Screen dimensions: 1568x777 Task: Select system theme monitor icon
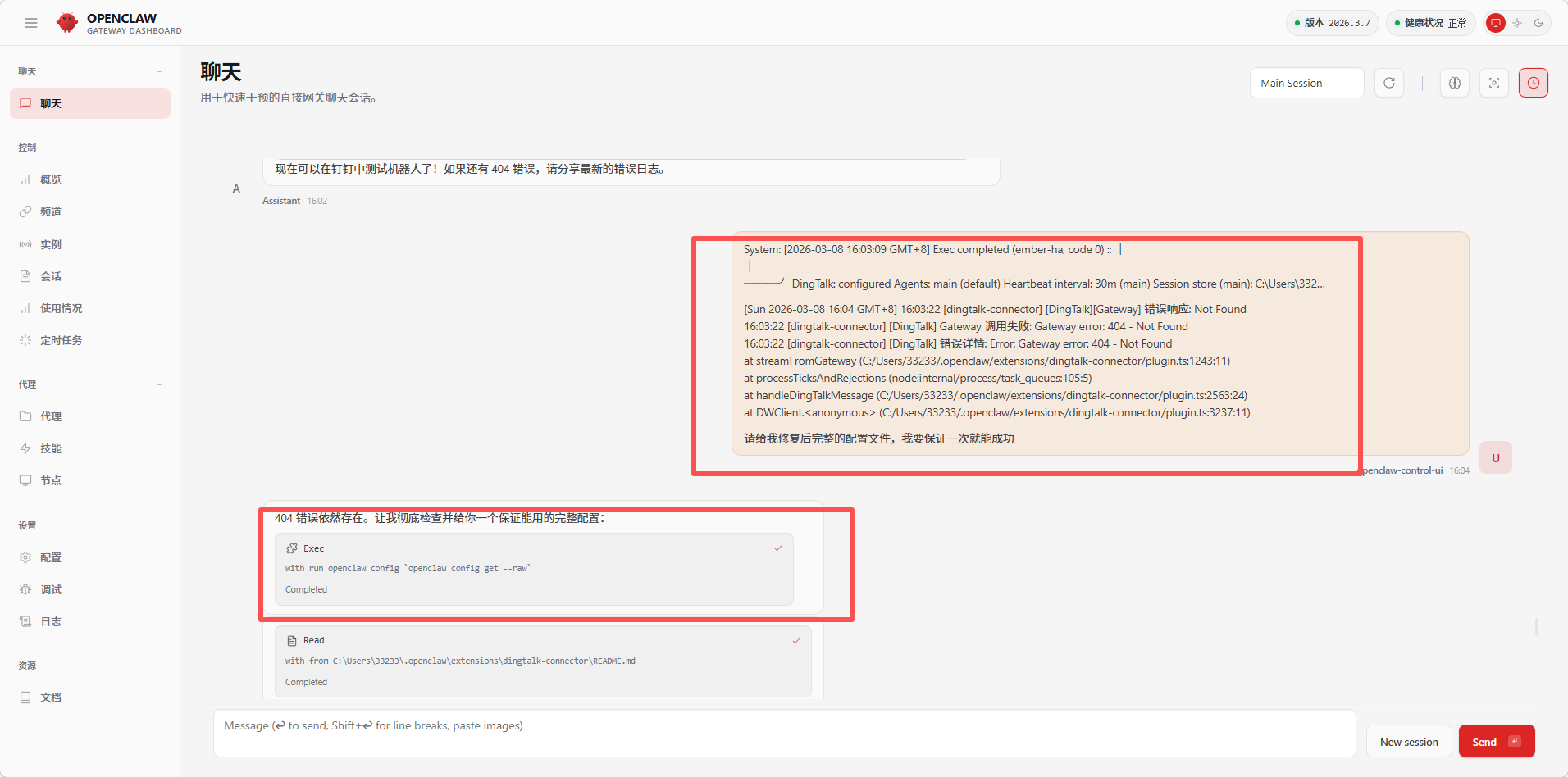pyautogui.click(x=1496, y=23)
